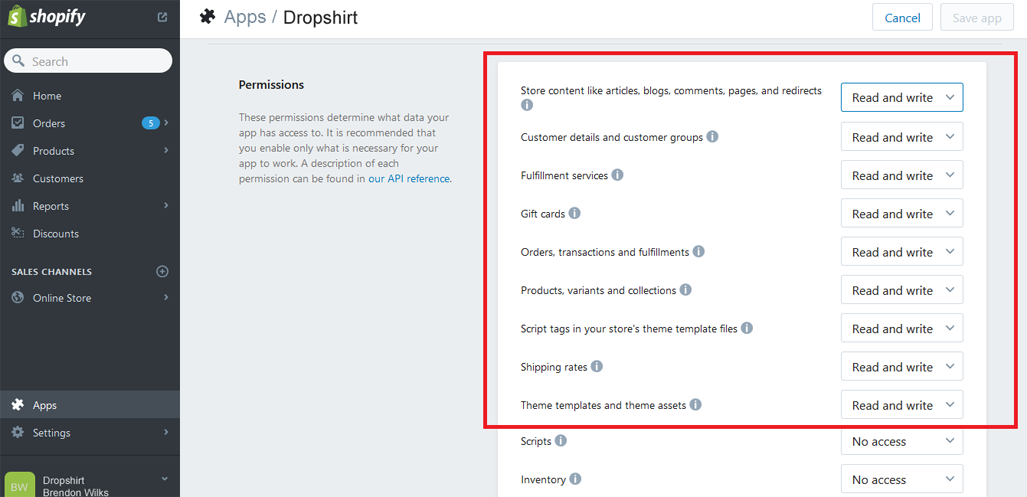Screen dimensions: 1027x497
Task: Click info icon next to Scripts
Action: tap(561, 441)
